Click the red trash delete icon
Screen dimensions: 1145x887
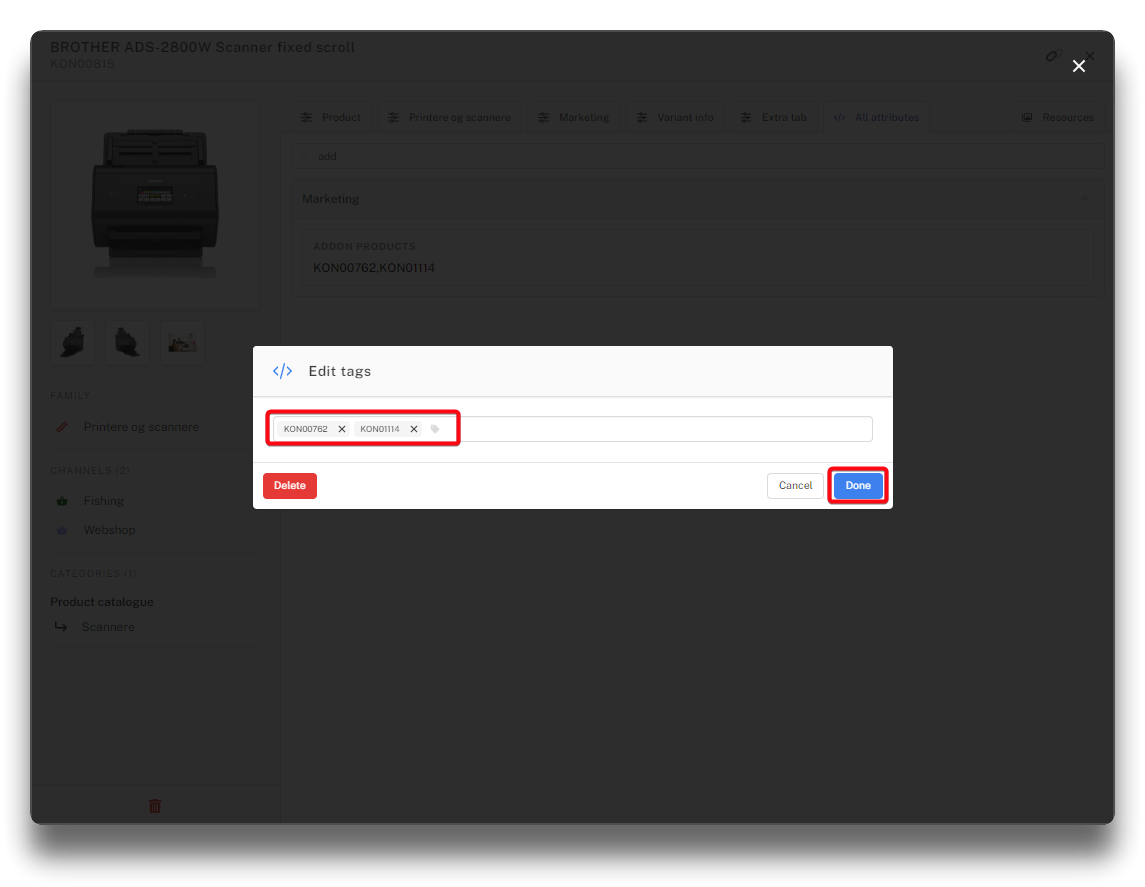point(155,805)
